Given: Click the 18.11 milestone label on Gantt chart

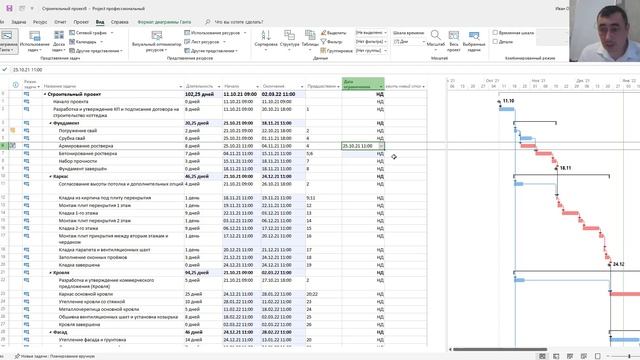Looking at the screenshot, I should 565,168.
